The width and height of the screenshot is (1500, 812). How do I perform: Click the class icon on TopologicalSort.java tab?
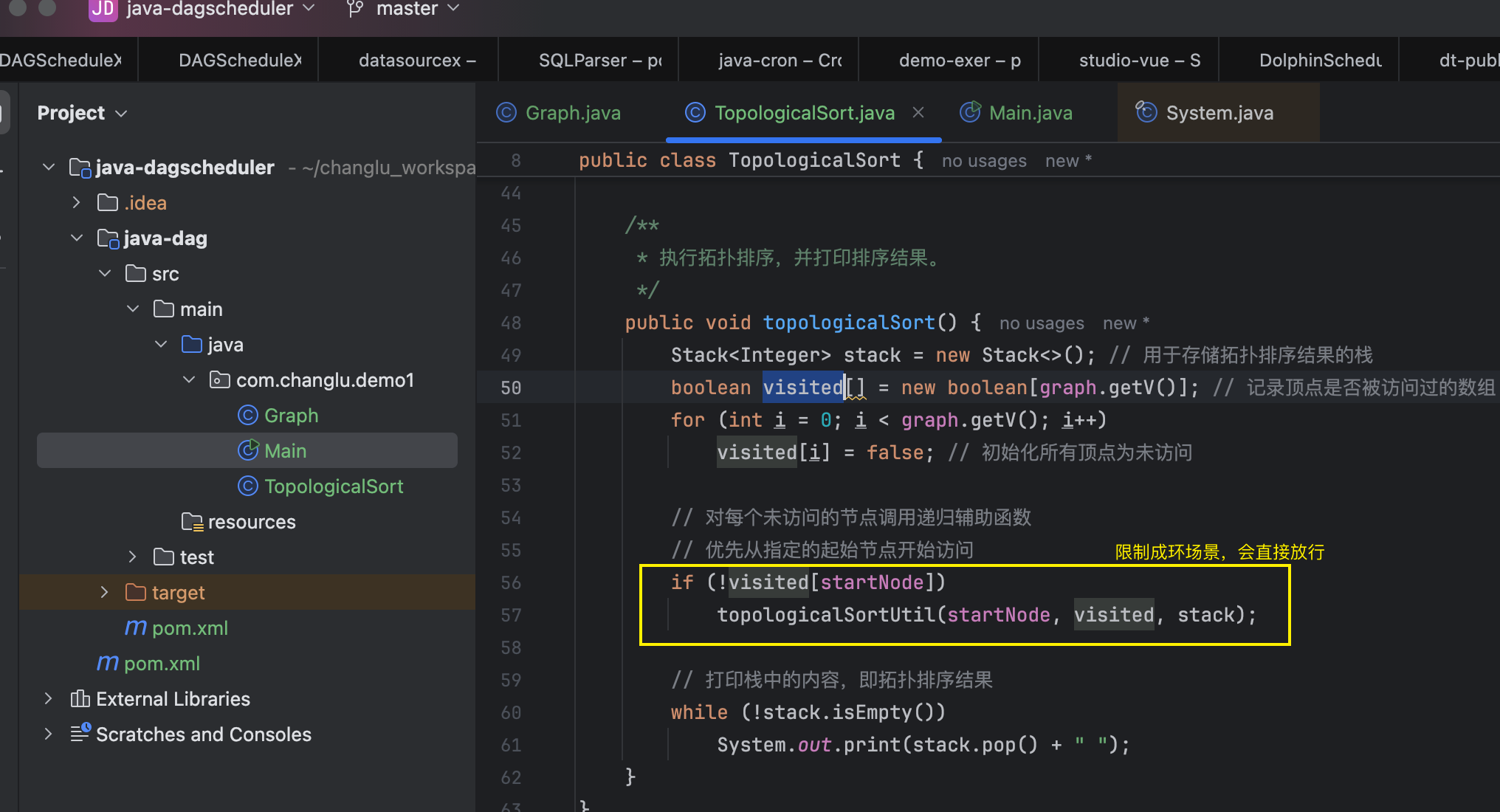point(695,112)
